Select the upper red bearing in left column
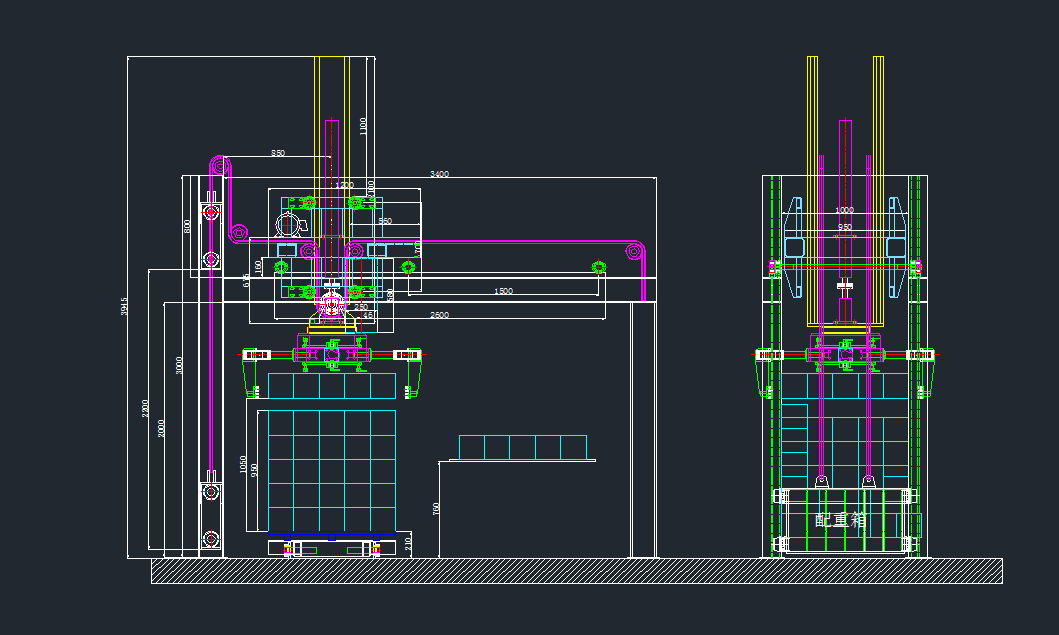This screenshot has width=1059, height=635. tap(211, 213)
